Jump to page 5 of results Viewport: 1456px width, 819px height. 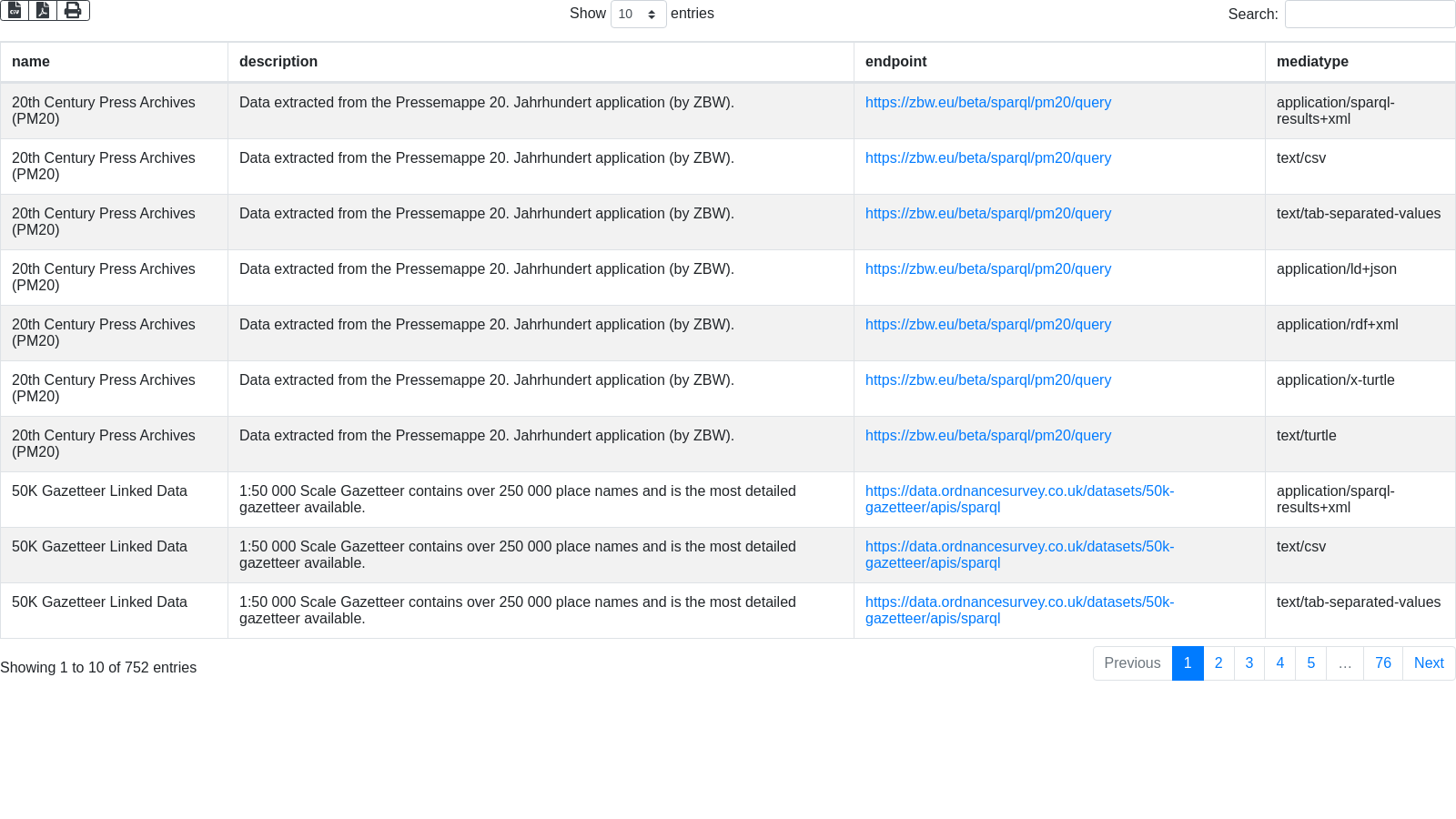pyautogui.click(x=1310, y=663)
